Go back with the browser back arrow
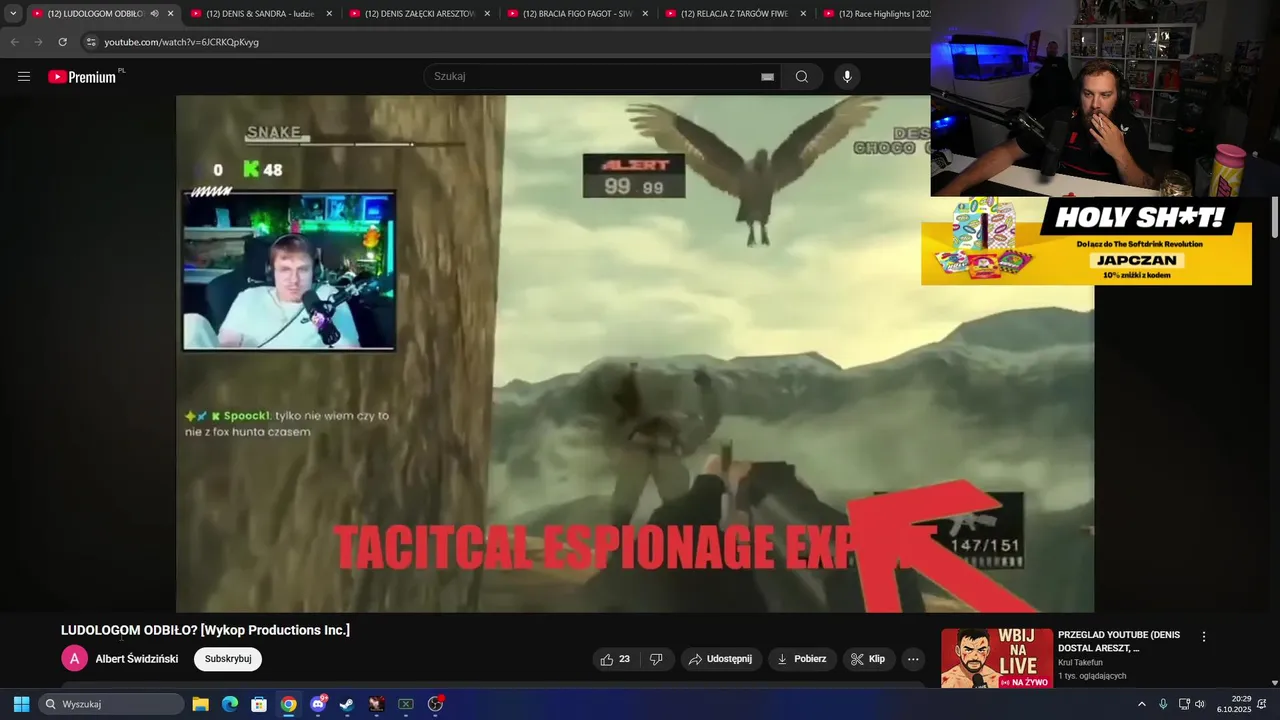Image resolution: width=1280 pixels, height=720 pixels. click(x=14, y=42)
